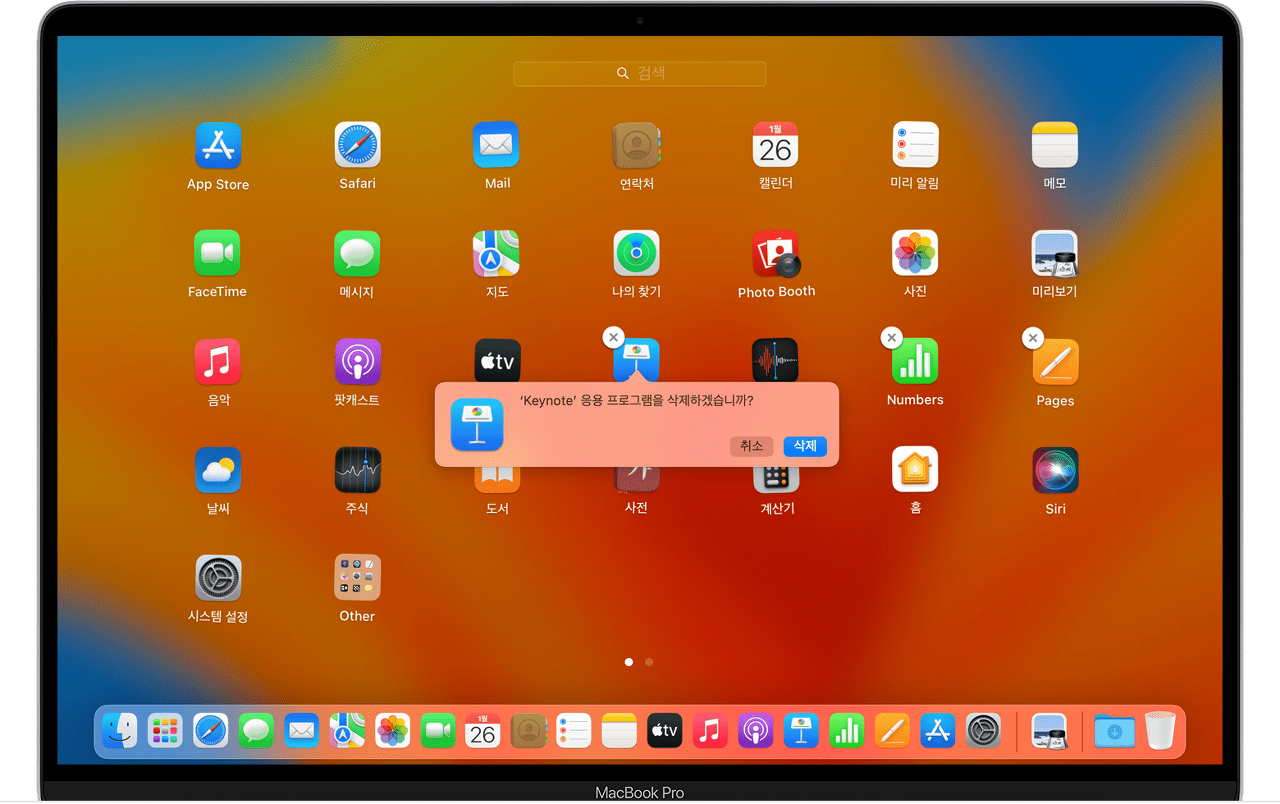Open 팟캐스트 podcasts in Launchpad

(x=357, y=362)
